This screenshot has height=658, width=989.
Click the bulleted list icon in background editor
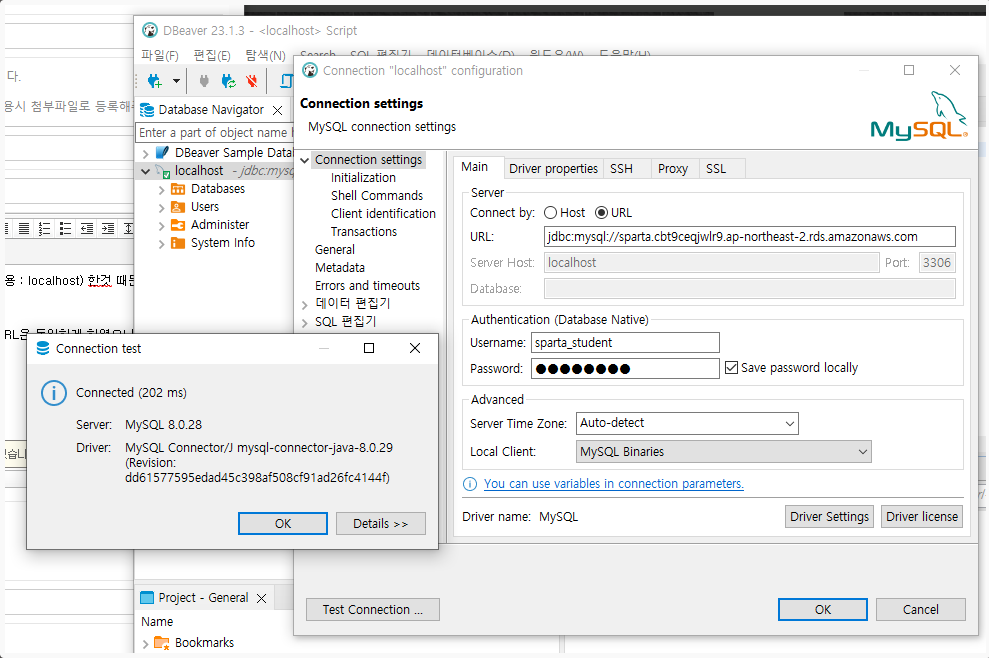click(x=65, y=228)
